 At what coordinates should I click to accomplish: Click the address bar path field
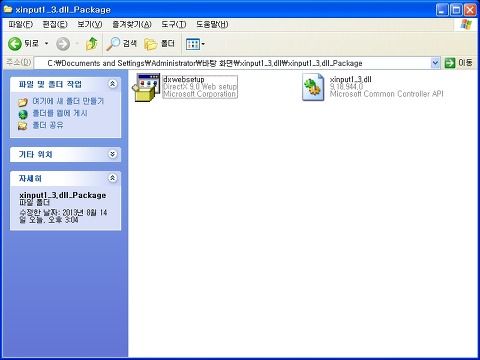click(233, 63)
